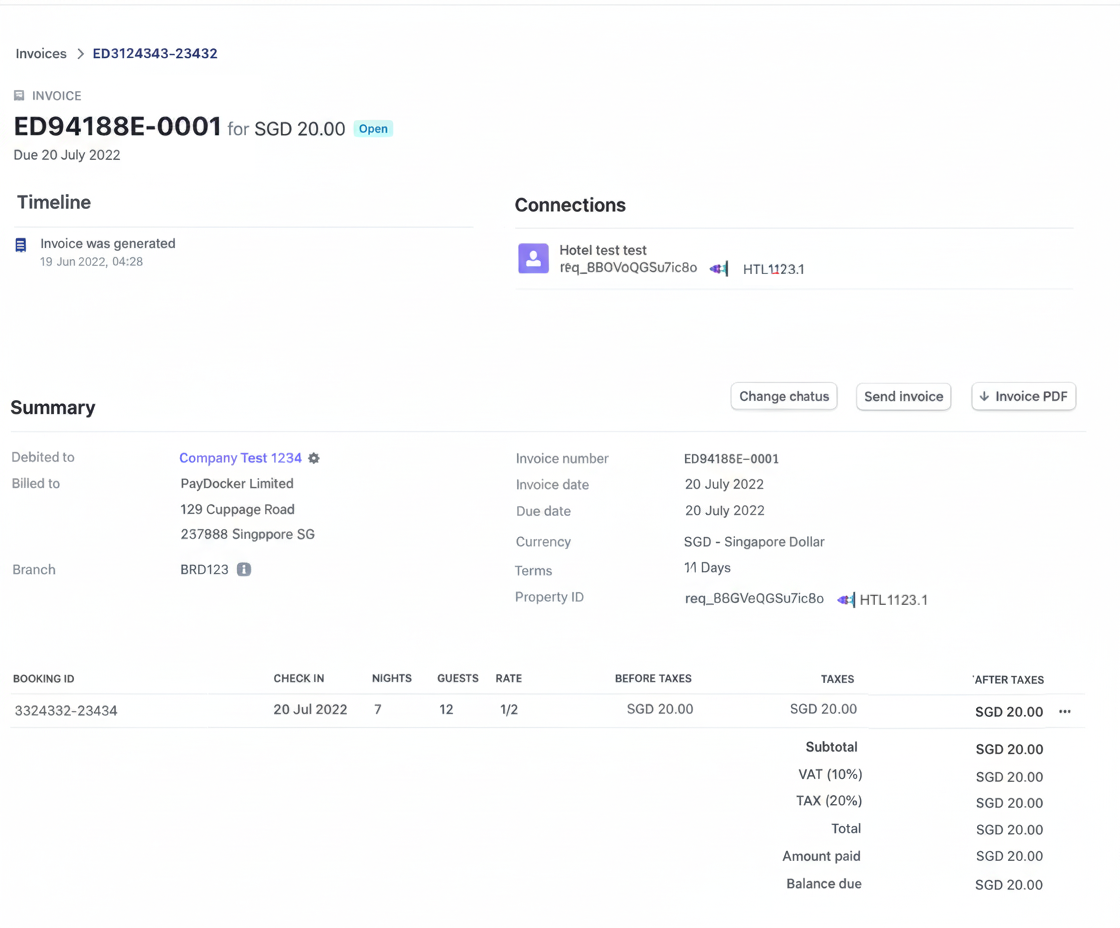1120x928 pixels.
Task: Show Branch BRD123 info icon details
Action: tap(244, 569)
